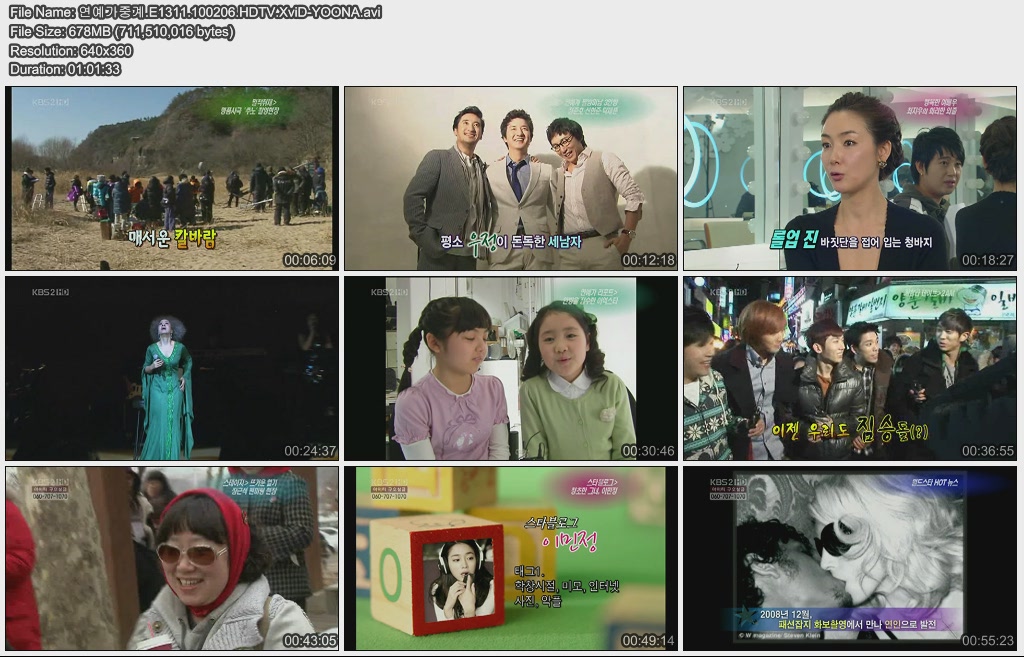This screenshot has width=1024, height=657.
Task: Click the thumbnail with two young girls
Action: pos(511,368)
